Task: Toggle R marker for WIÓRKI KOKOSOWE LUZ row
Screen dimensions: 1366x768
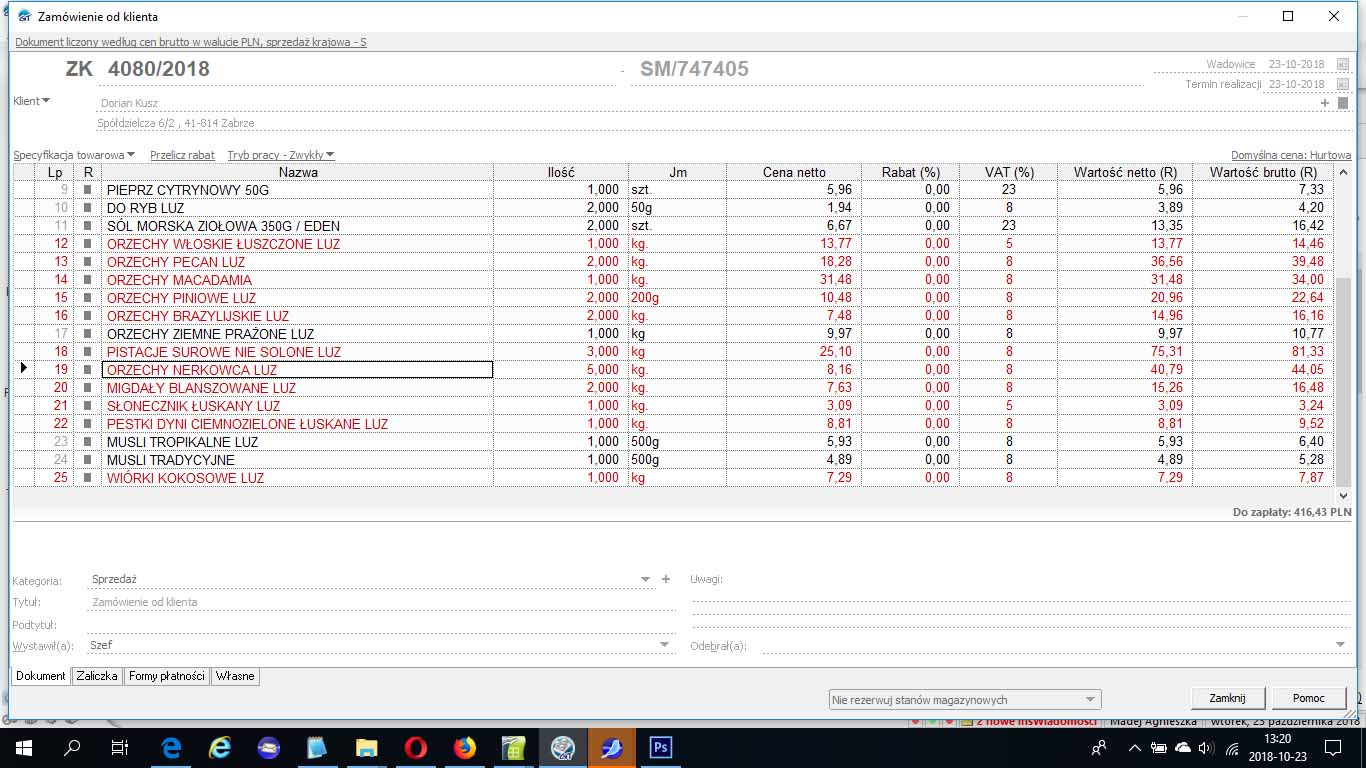Action: point(88,478)
